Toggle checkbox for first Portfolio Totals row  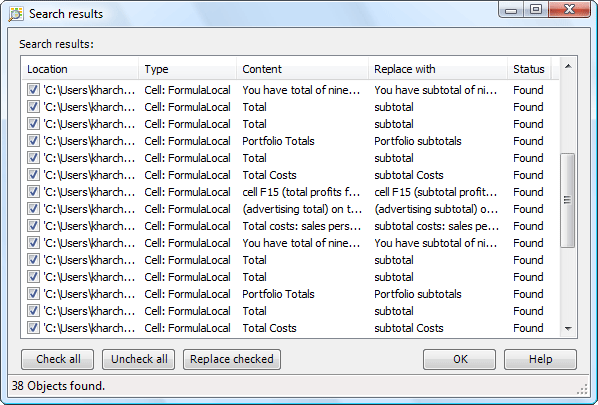[33, 141]
